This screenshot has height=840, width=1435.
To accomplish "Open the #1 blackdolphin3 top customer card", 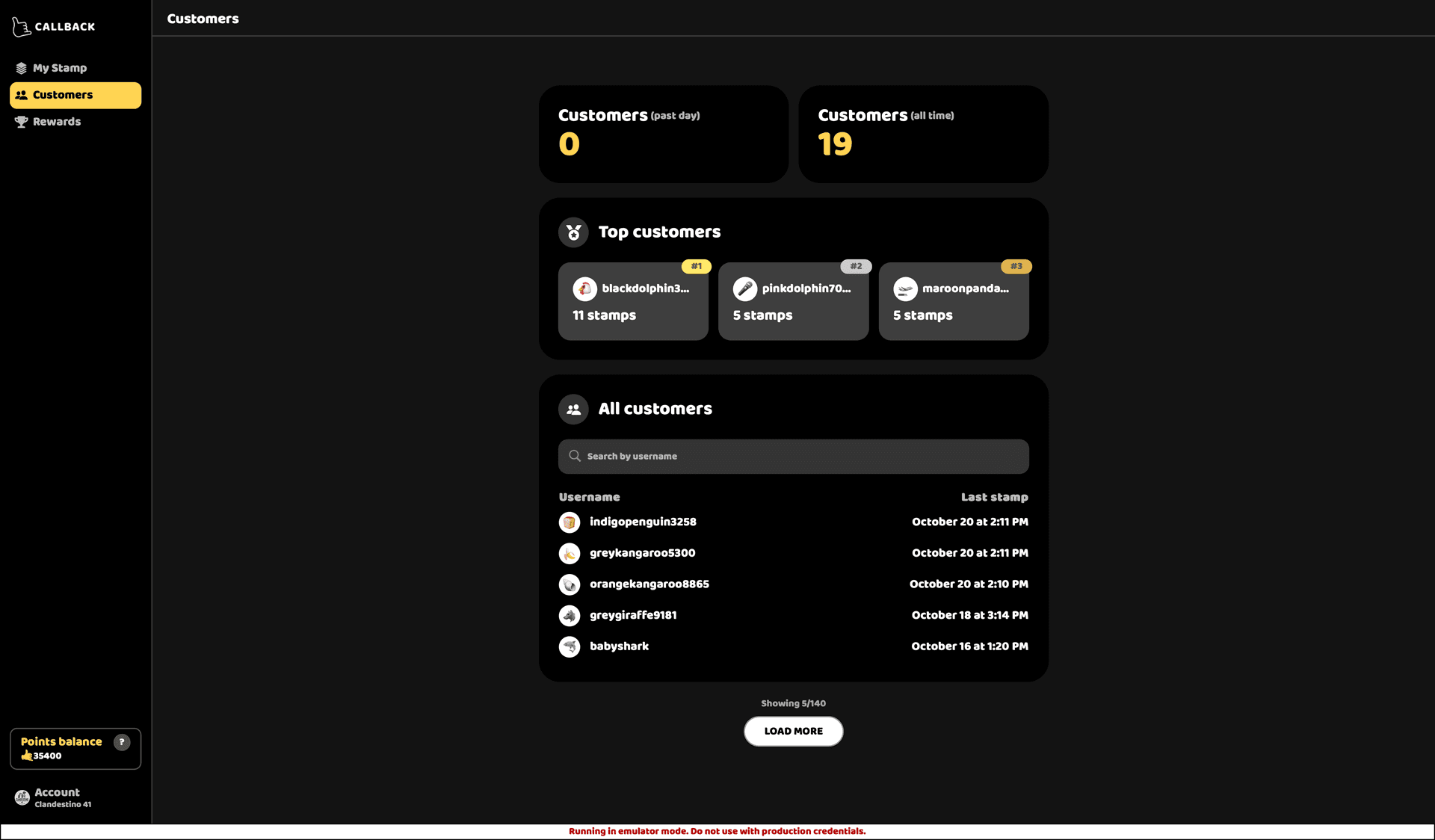I will click(633, 301).
